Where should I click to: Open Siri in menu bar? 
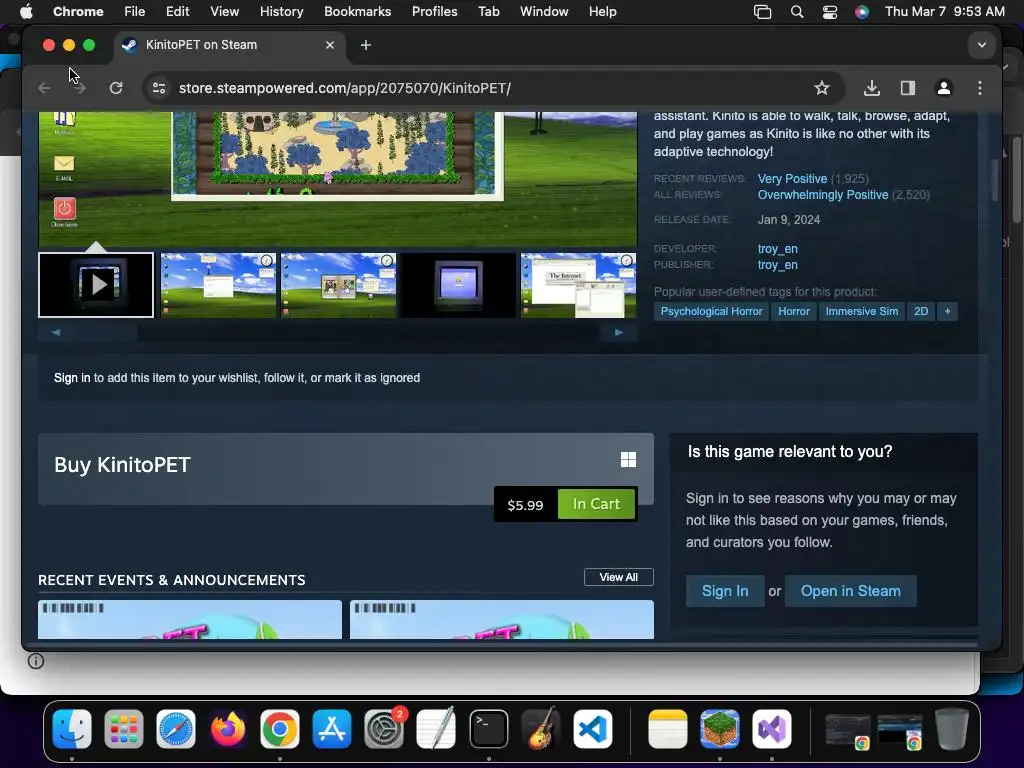coord(862,11)
